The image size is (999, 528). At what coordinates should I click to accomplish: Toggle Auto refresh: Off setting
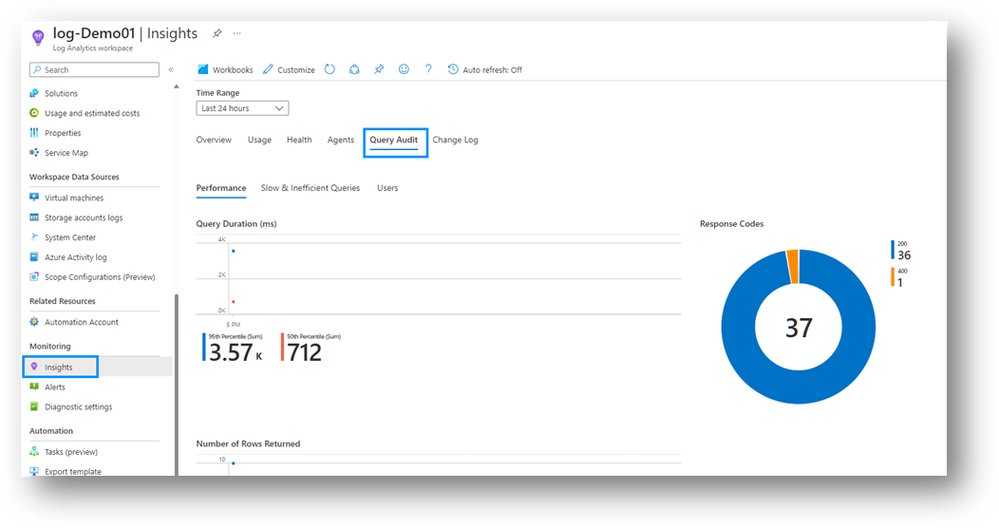[x=485, y=69]
